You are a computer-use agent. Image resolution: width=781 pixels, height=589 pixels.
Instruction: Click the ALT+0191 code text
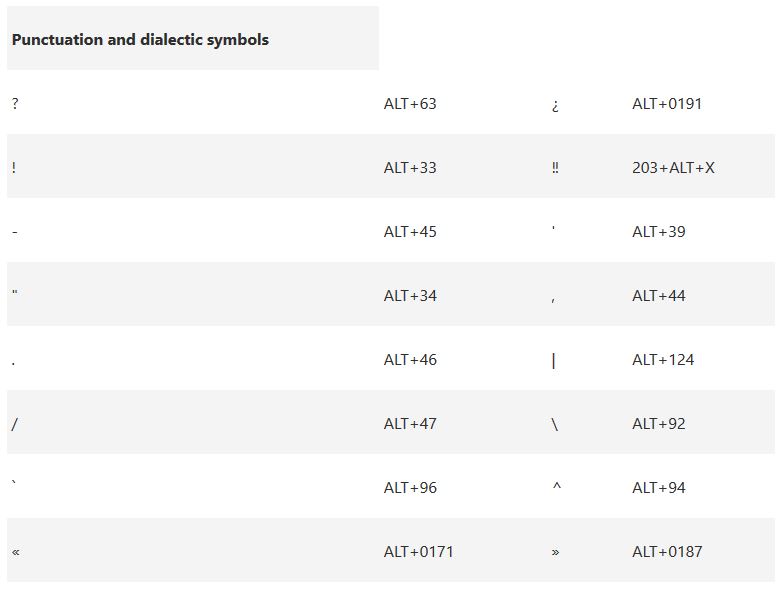pos(667,104)
